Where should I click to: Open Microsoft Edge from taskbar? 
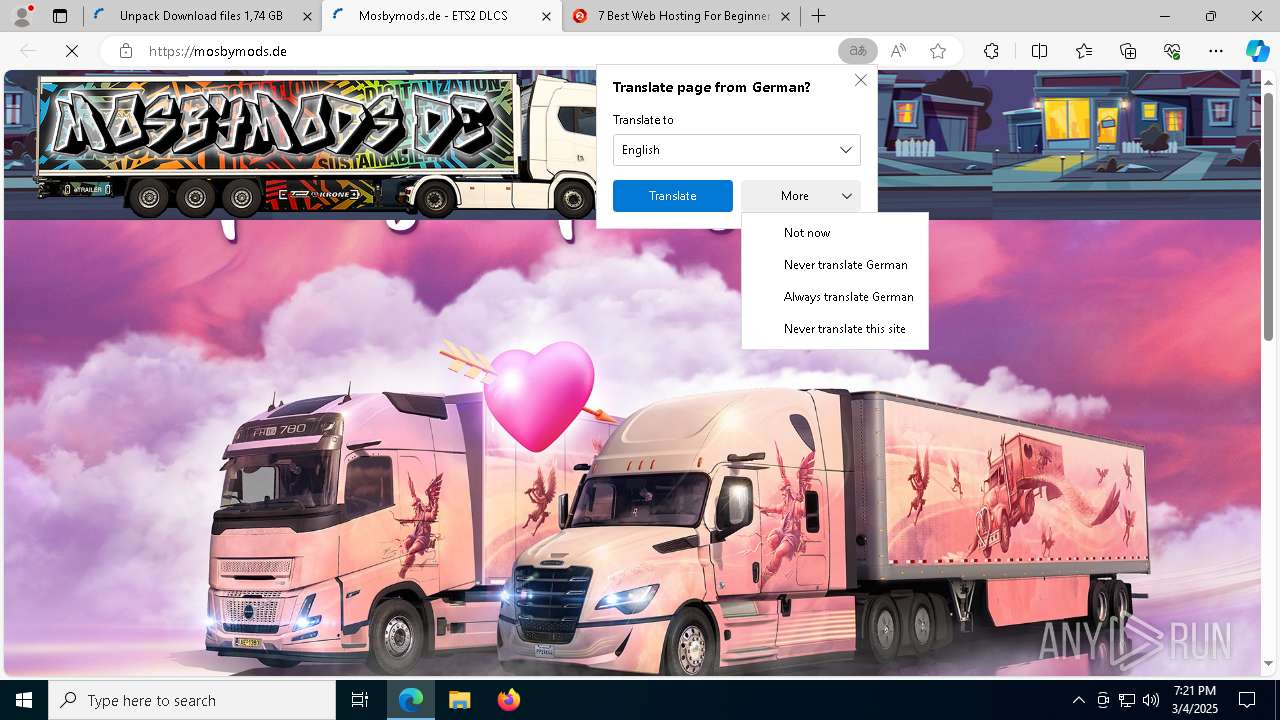(x=411, y=700)
